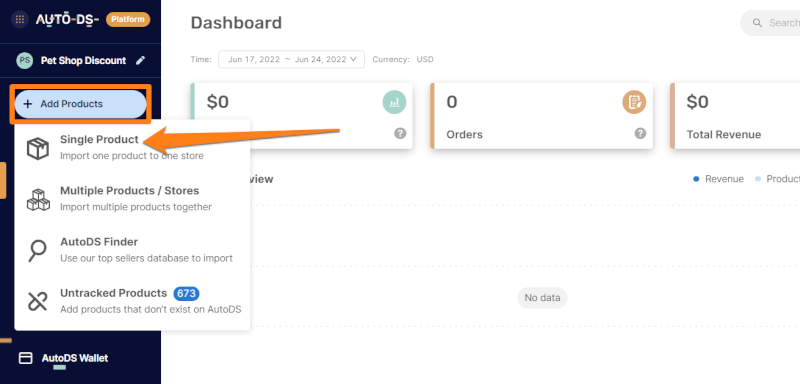The width and height of the screenshot is (800, 384).
Task: Click the Add Products button
Action: click(81, 104)
